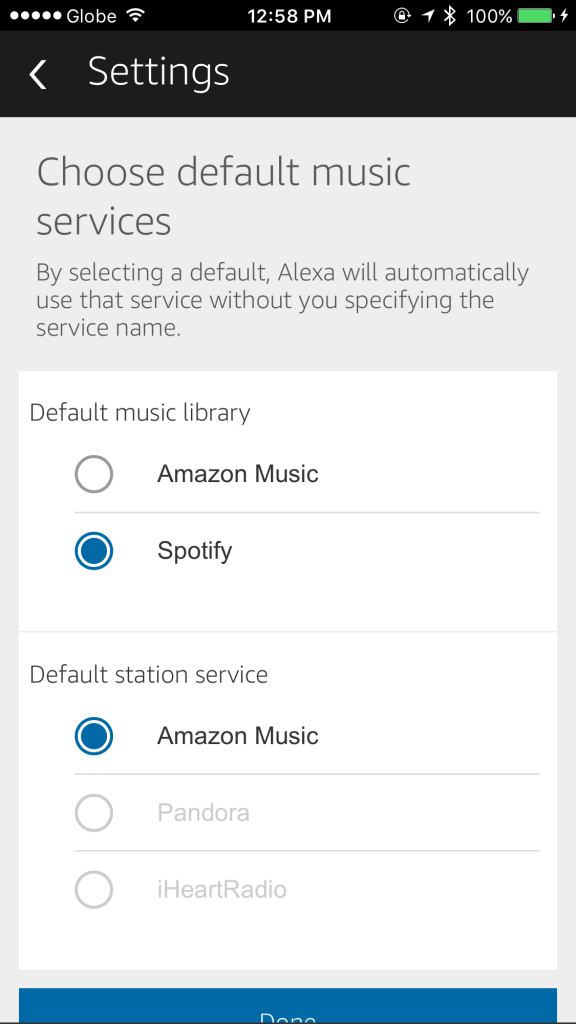Tap the battery icon in status bar

(534, 15)
